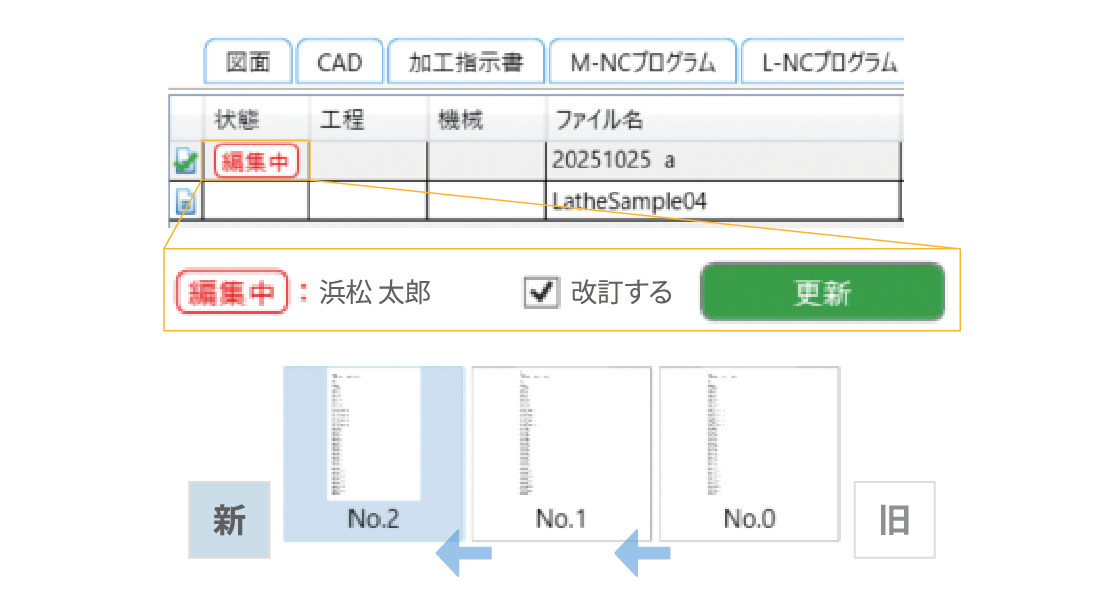Image resolution: width=1101 pixels, height=601 pixels.
Task: Click the green checked file icon in first row
Action: coord(186,161)
